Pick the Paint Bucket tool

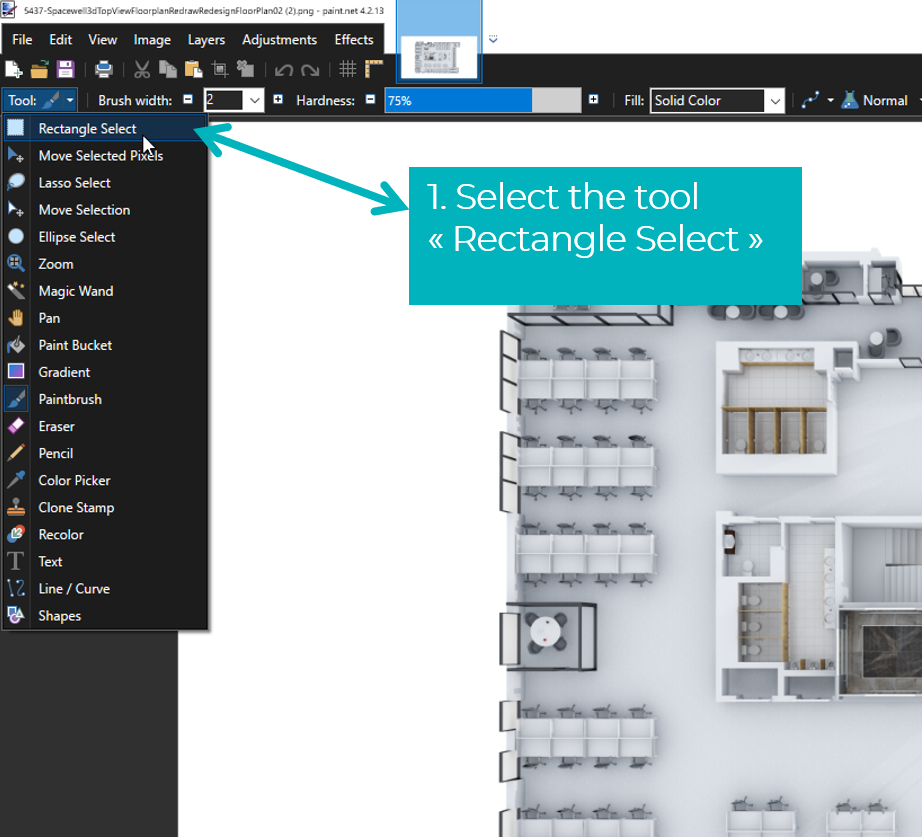(x=105, y=345)
